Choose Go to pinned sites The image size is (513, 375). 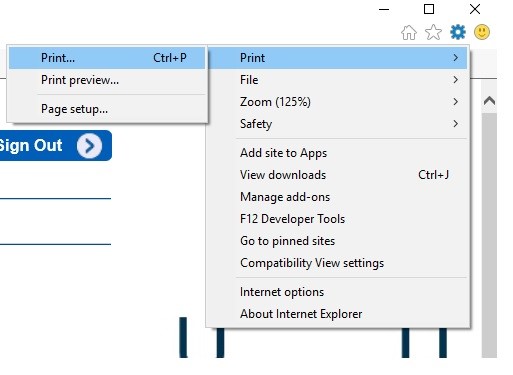coord(338,241)
